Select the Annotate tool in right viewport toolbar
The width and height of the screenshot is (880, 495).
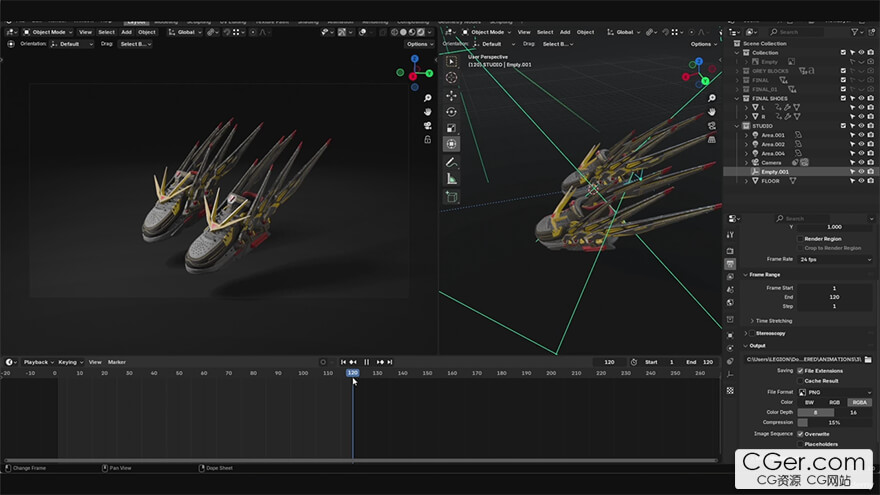pos(451,163)
